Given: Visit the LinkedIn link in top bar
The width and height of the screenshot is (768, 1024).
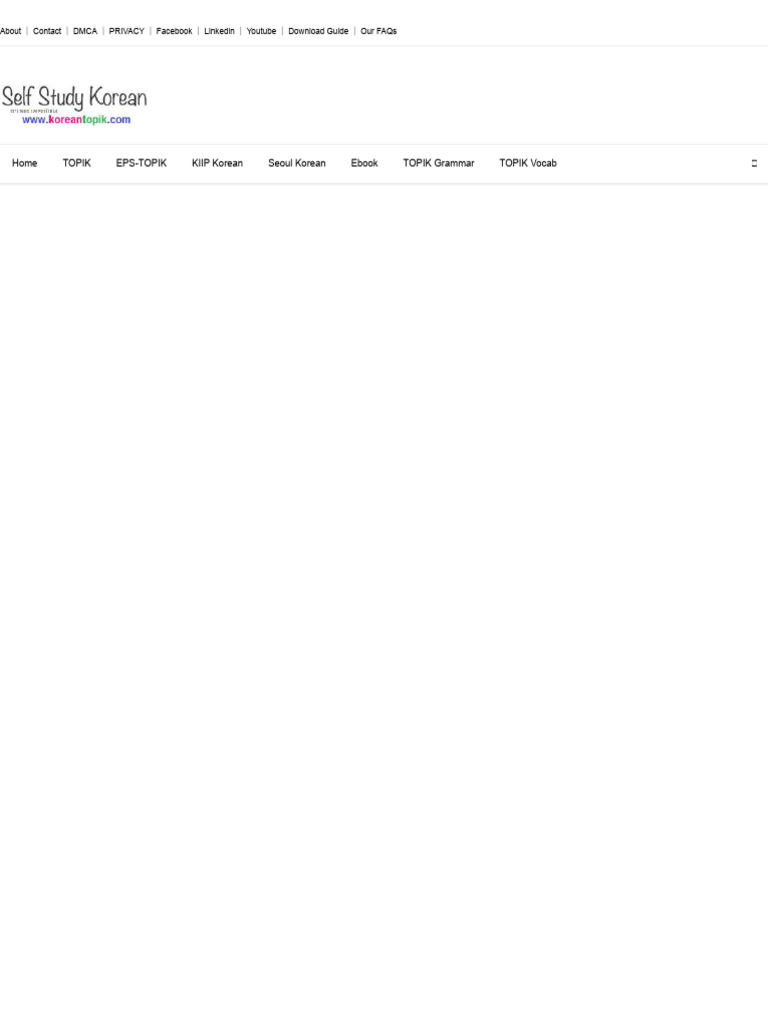Looking at the screenshot, I should click(219, 31).
